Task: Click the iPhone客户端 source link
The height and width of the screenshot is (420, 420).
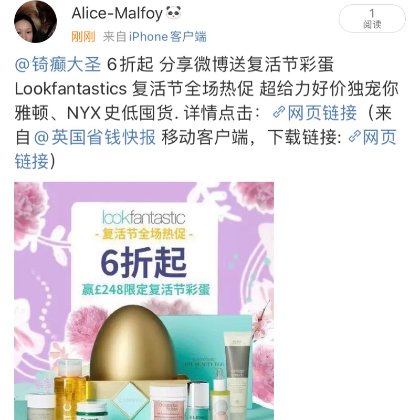Action: pos(168,36)
